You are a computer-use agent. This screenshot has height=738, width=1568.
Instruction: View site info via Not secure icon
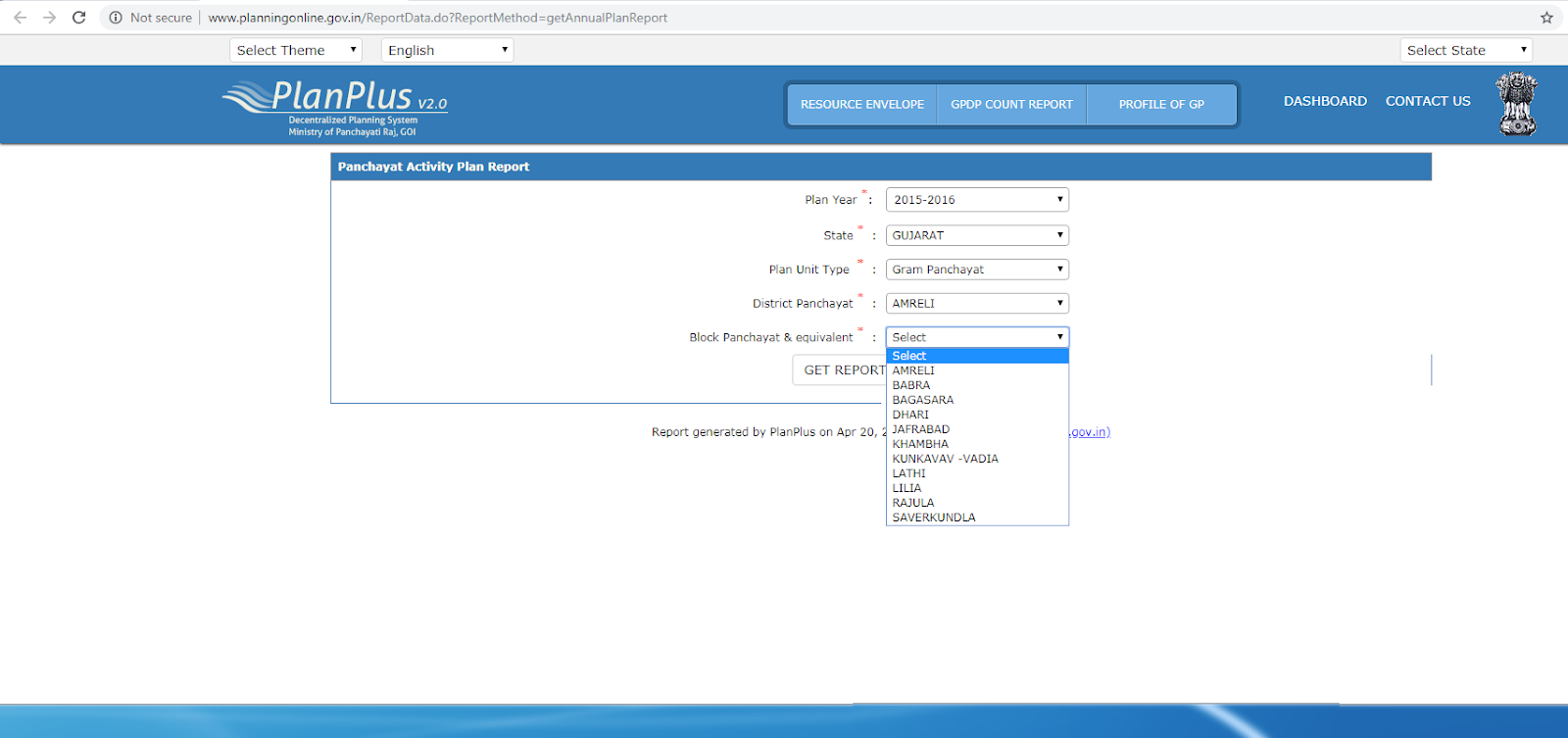pos(116,18)
